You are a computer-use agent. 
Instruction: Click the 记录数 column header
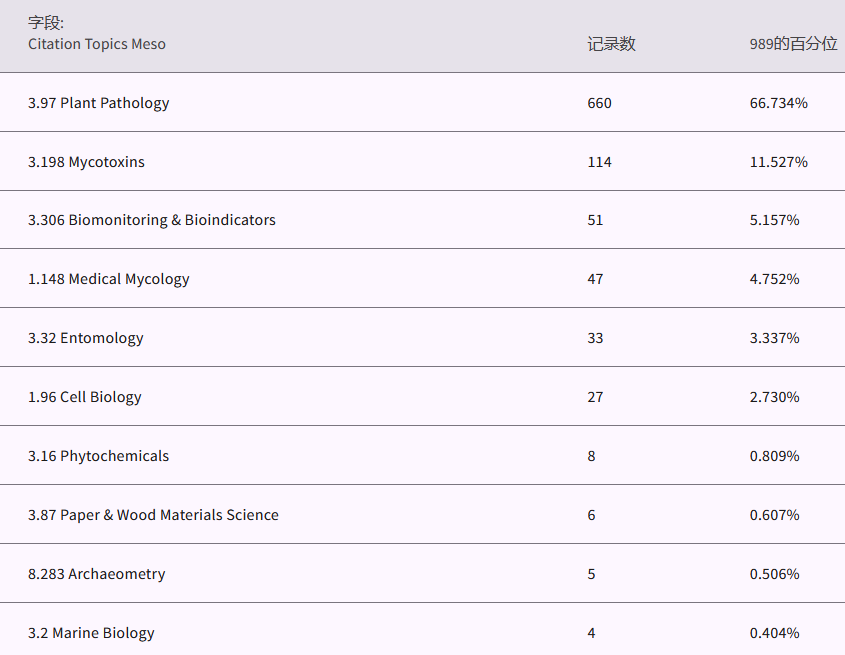[x=611, y=44]
